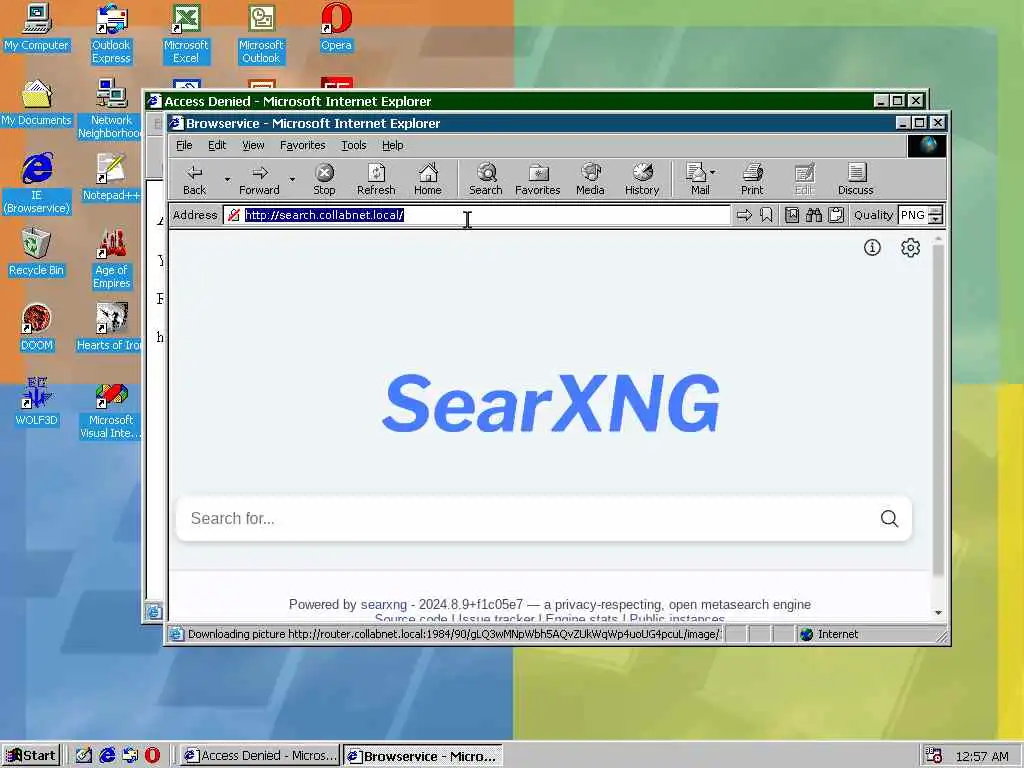Switch to Access Denied taskbar button
The width and height of the screenshot is (1024, 768).
click(x=259, y=756)
